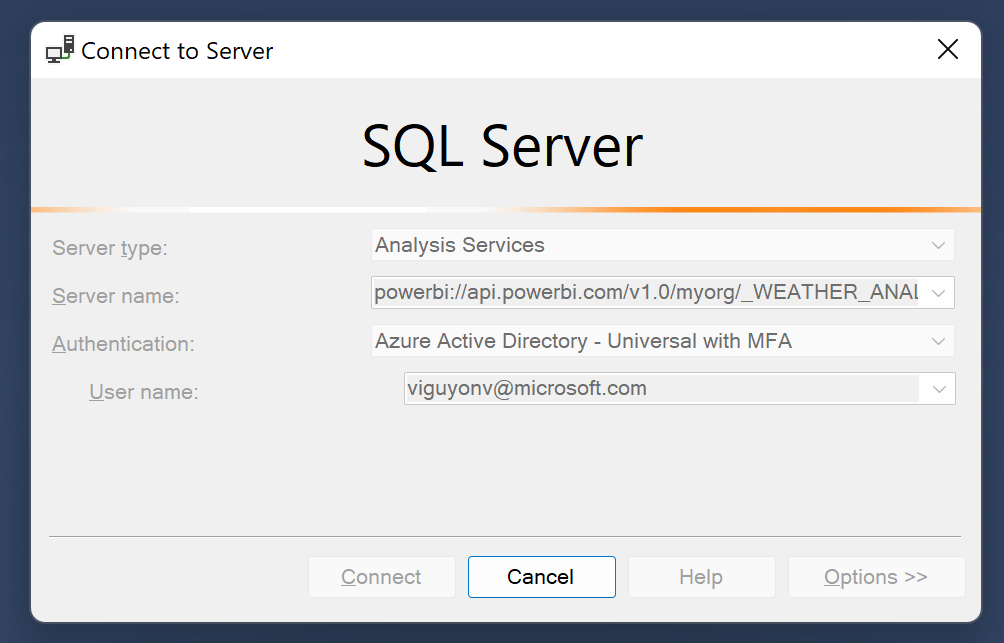Open the Server type dropdown arrow
This screenshot has width=1004, height=643.
(x=938, y=245)
